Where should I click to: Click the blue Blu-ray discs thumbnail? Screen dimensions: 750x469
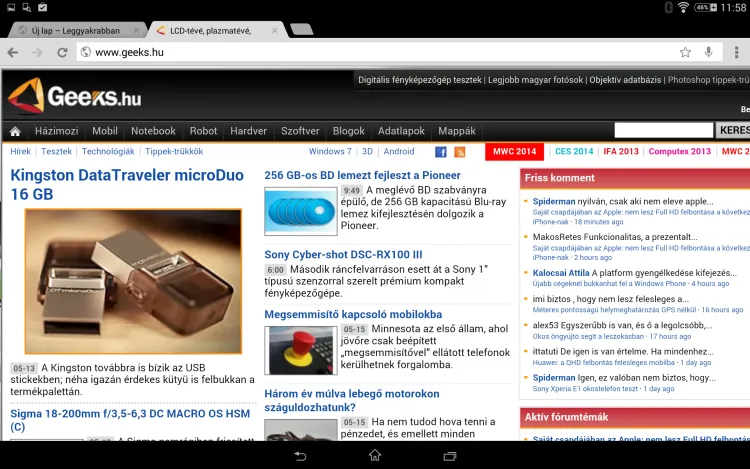[x=301, y=211]
